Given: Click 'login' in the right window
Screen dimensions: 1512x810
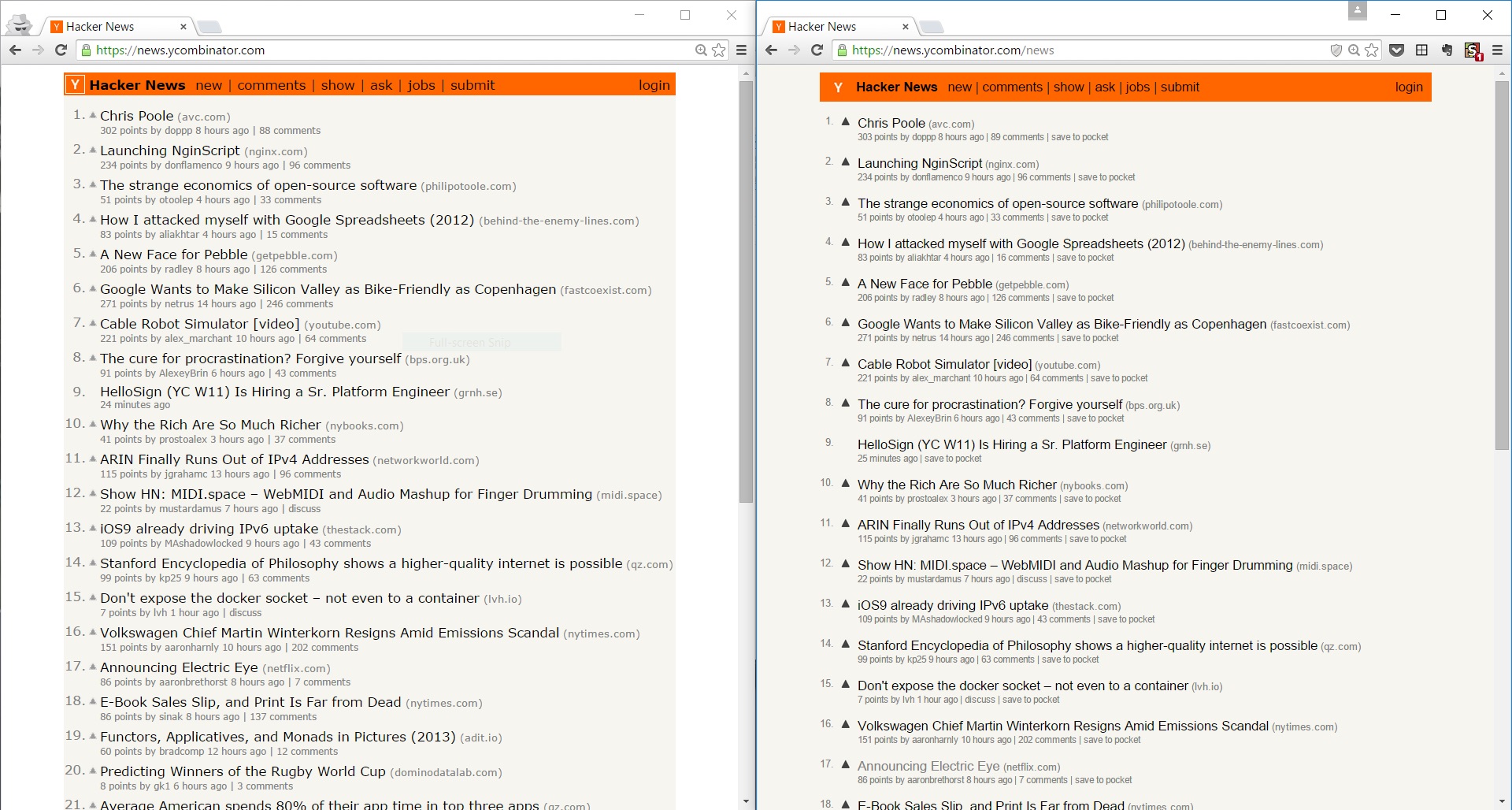Looking at the screenshot, I should click(x=1409, y=87).
